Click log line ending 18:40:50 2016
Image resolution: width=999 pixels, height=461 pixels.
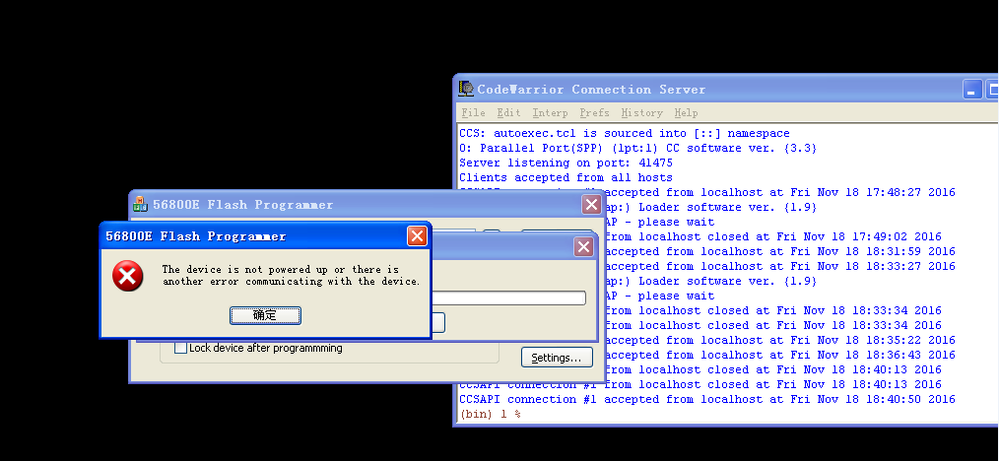click(707, 399)
